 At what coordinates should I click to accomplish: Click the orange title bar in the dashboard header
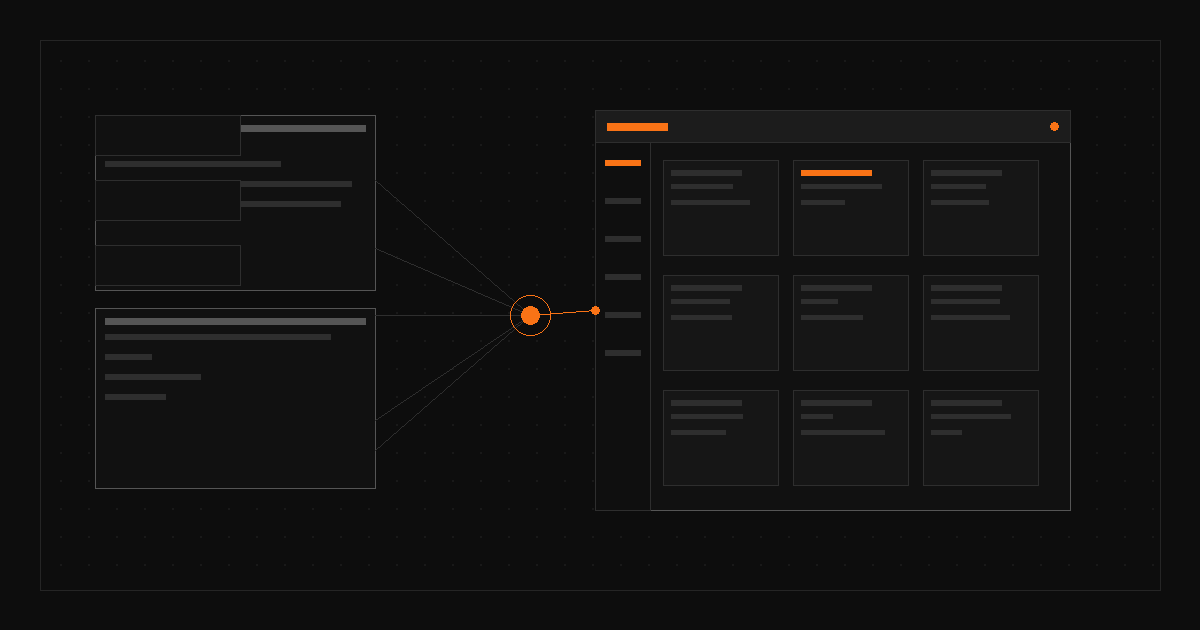point(637,127)
